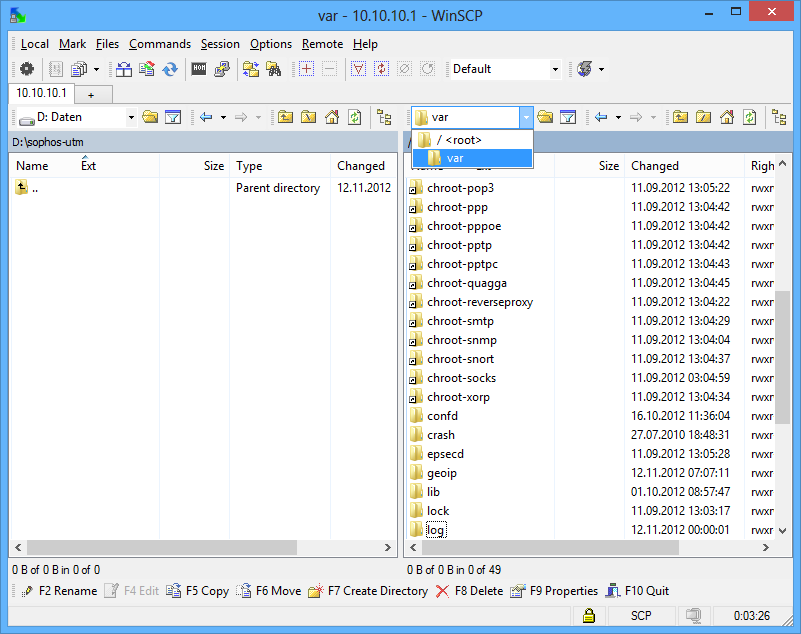Go to local home directory icon

332,117
